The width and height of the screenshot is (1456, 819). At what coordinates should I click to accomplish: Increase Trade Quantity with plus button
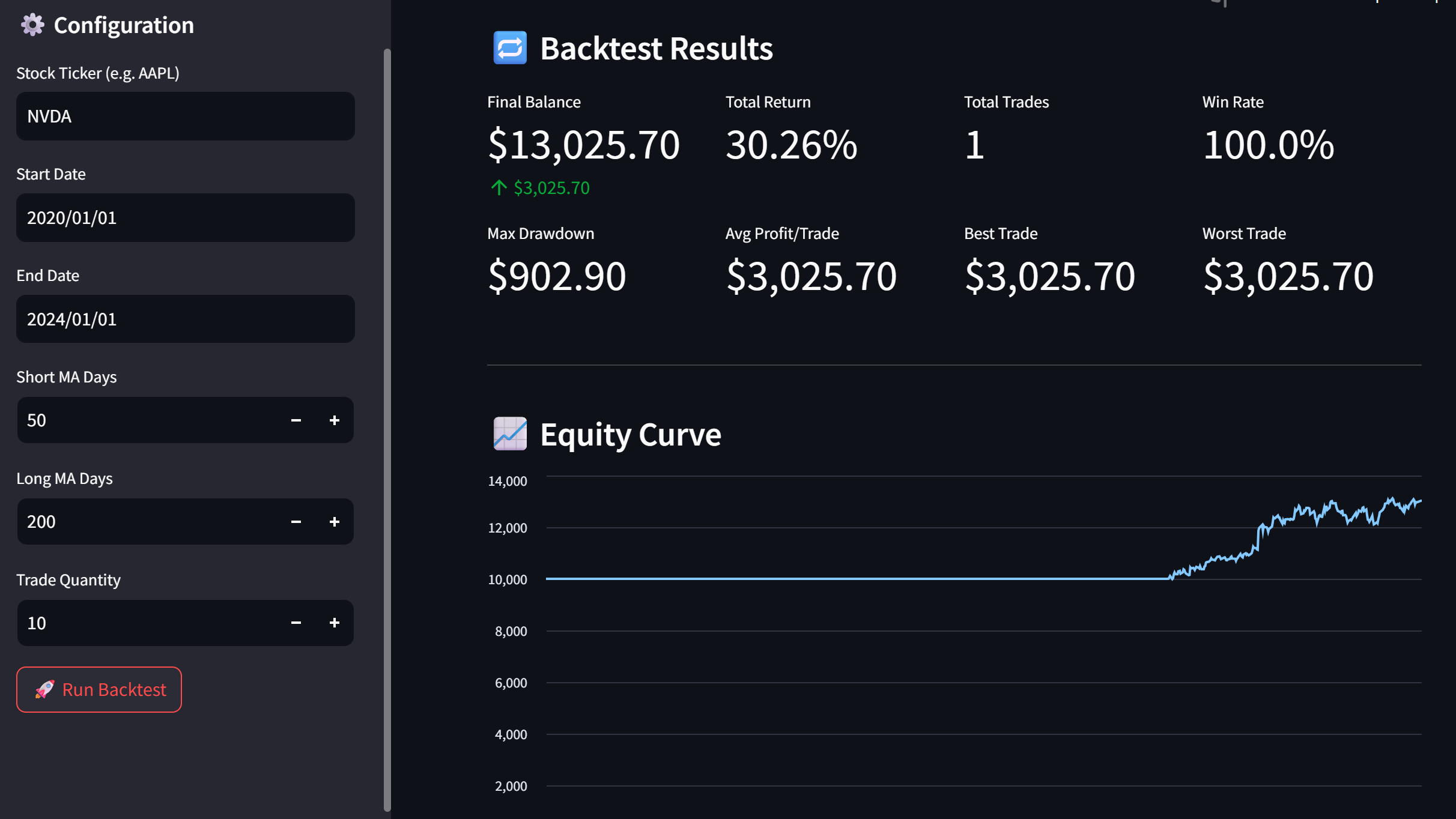point(335,623)
